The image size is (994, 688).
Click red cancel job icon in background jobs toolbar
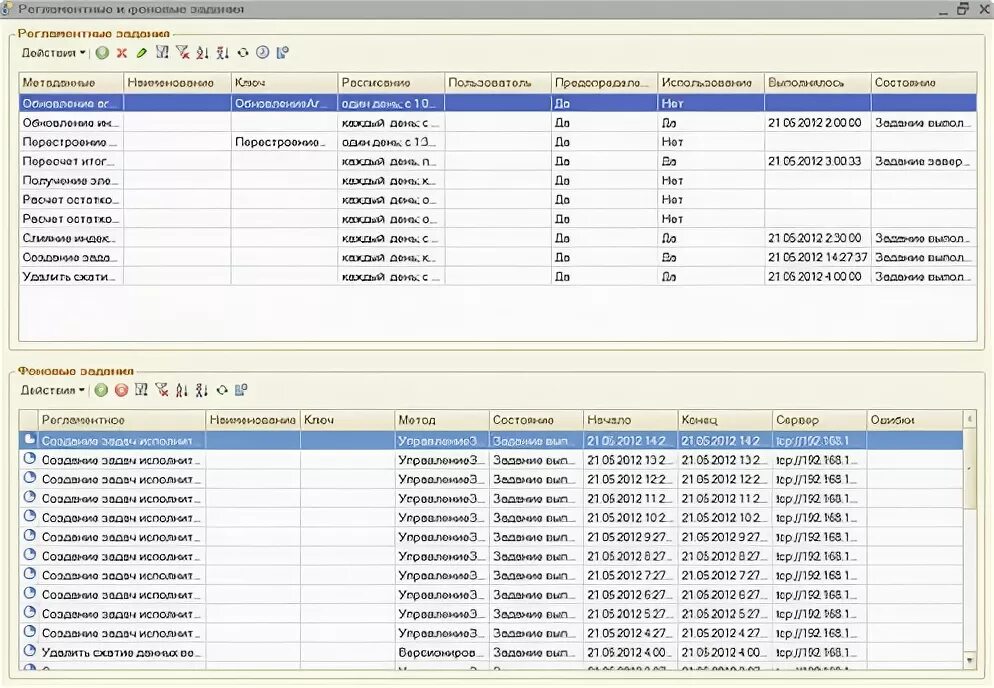click(x=121, y=390)
